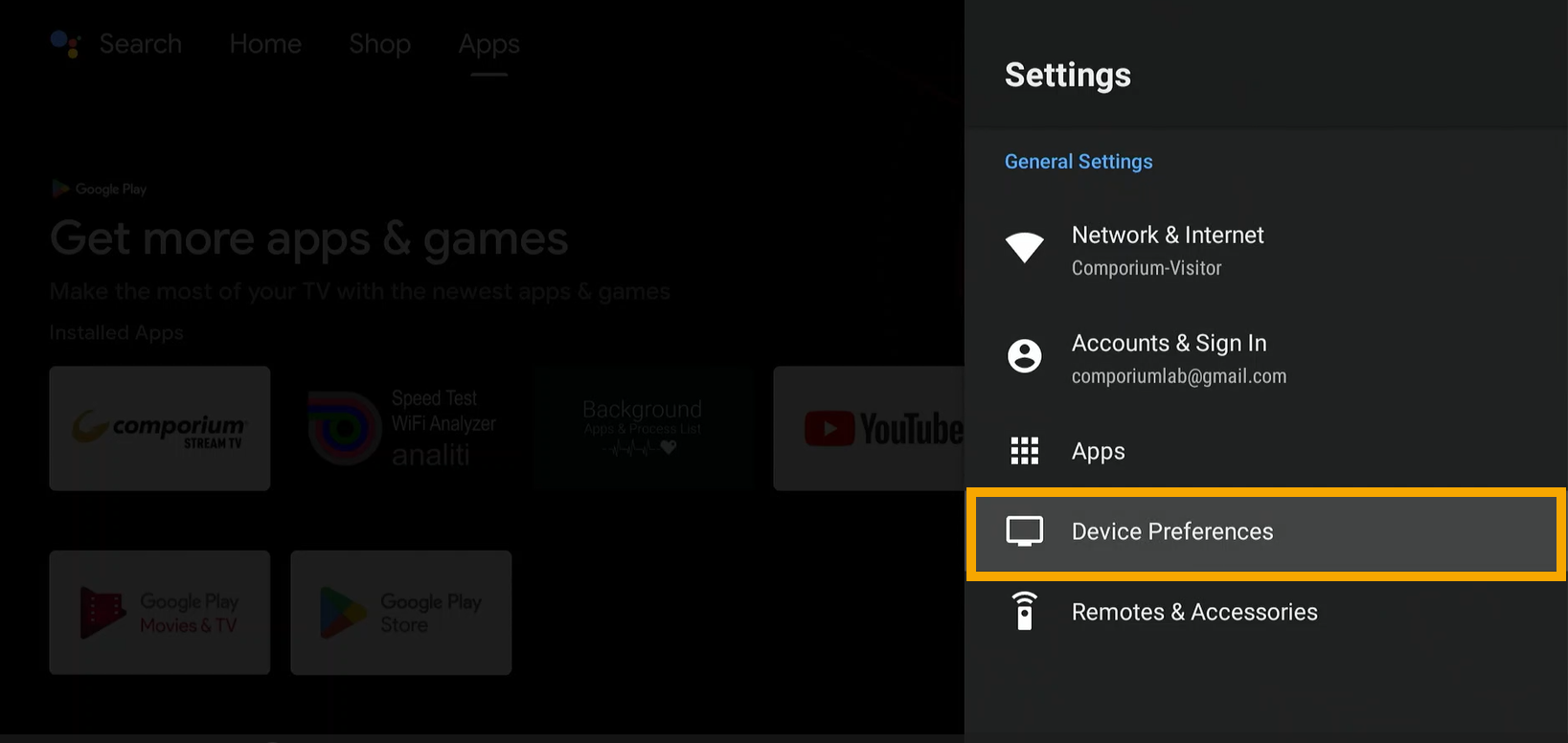Click the Get more apps & games heading

(x=308, y=238)
